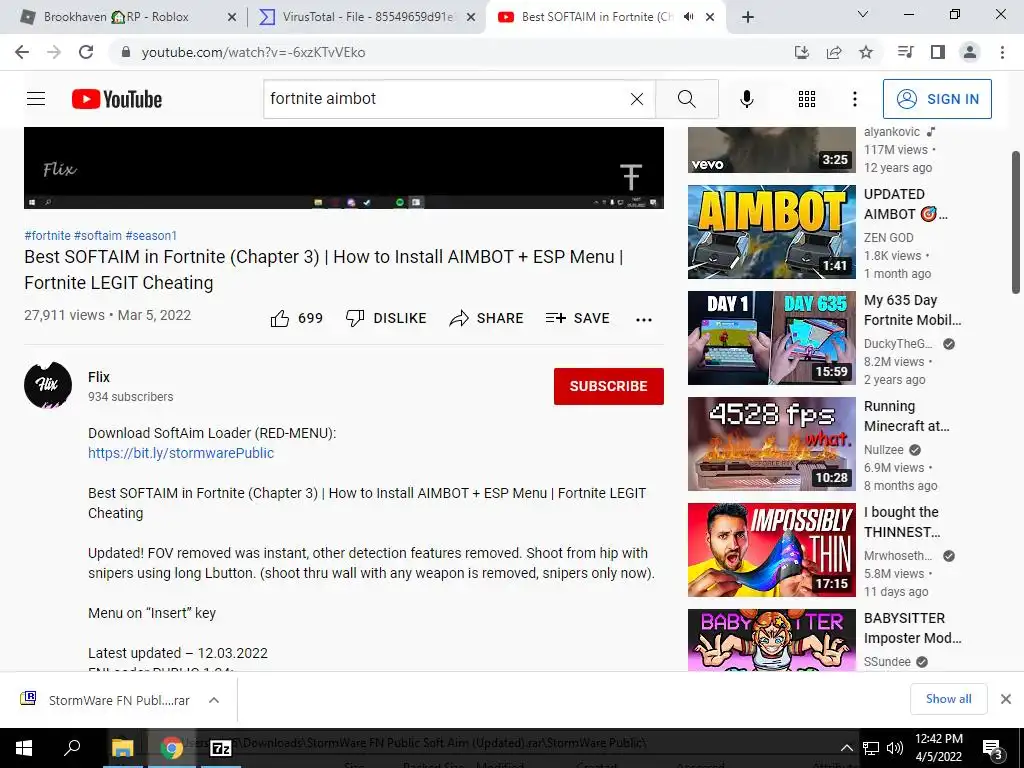Expand the tab search chevron

click(863, 14)
